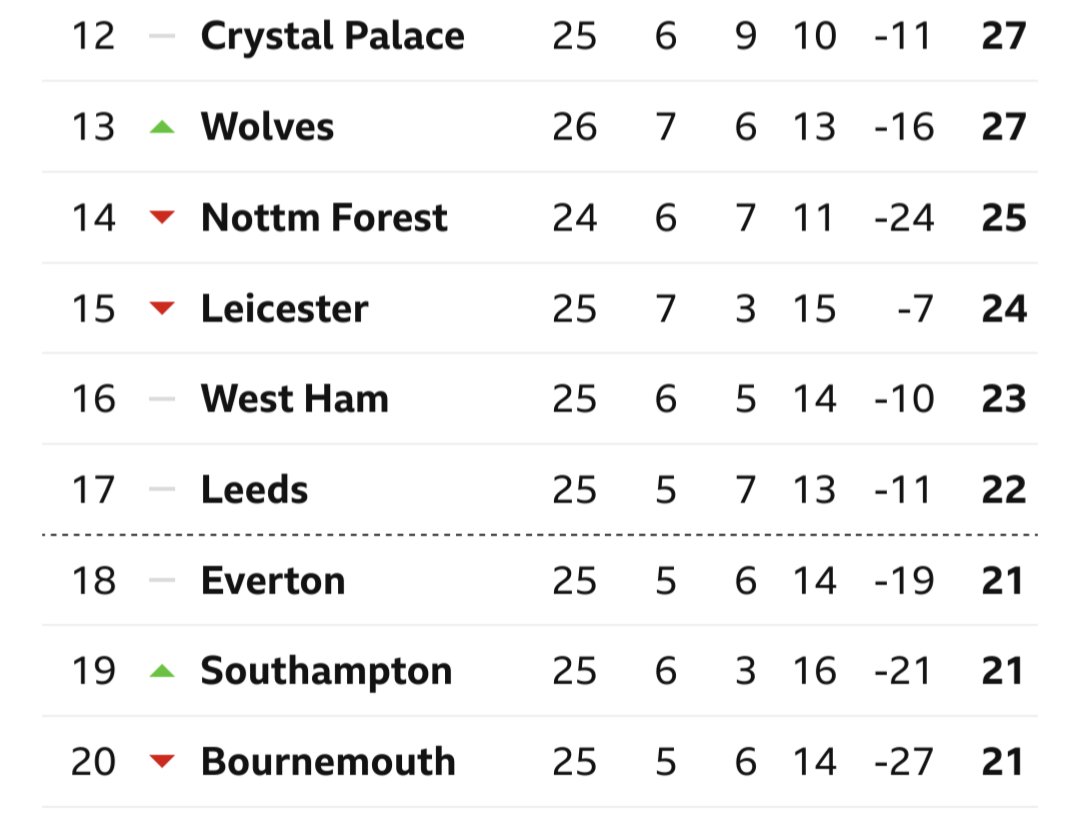Select Bournemouth at position 20
The width and height of the screenshot is (1080, 821).
coord(329,762)
